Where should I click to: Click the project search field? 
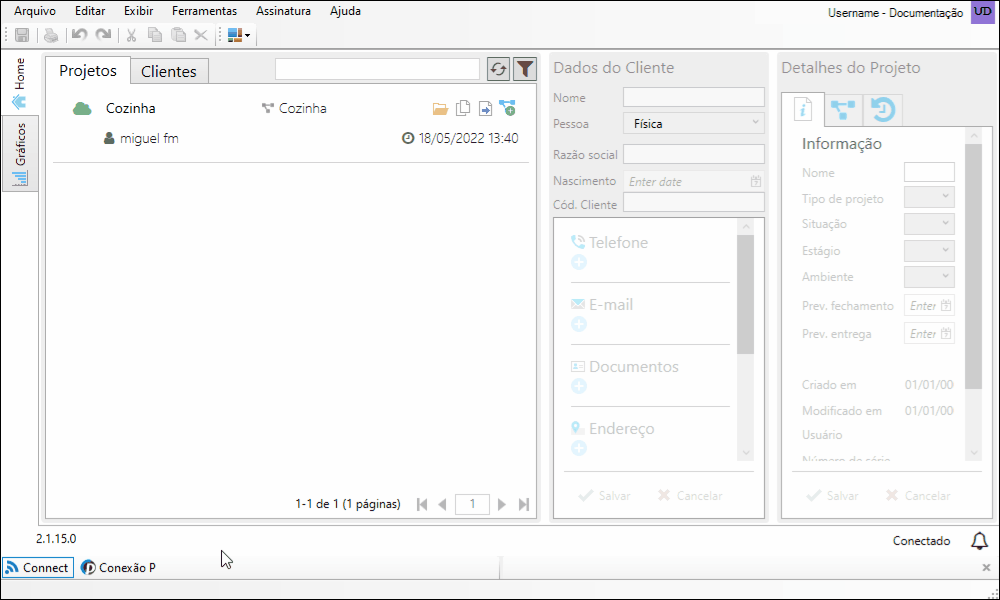pyautogui.click(x=377, y=69)
